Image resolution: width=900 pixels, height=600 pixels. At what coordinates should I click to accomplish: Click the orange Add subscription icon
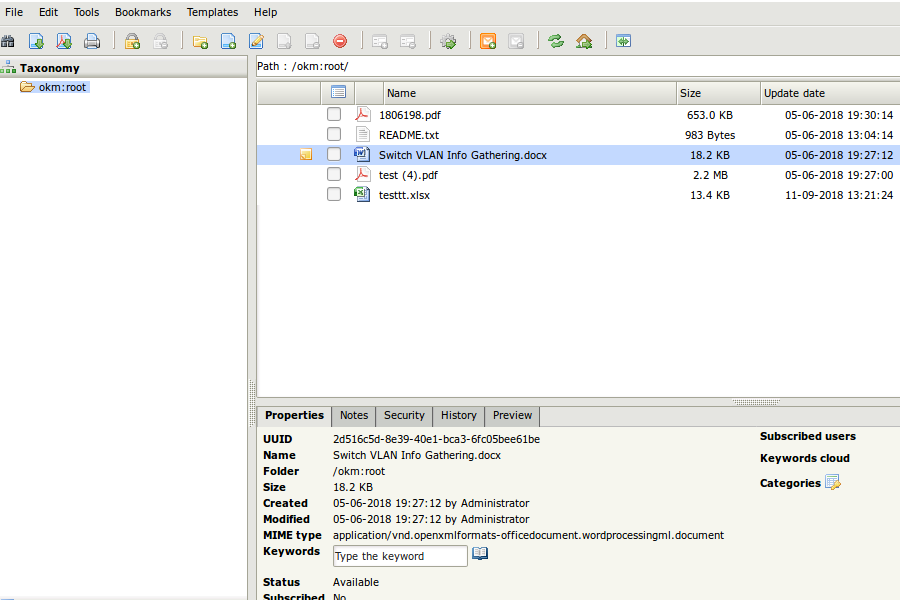488,41
